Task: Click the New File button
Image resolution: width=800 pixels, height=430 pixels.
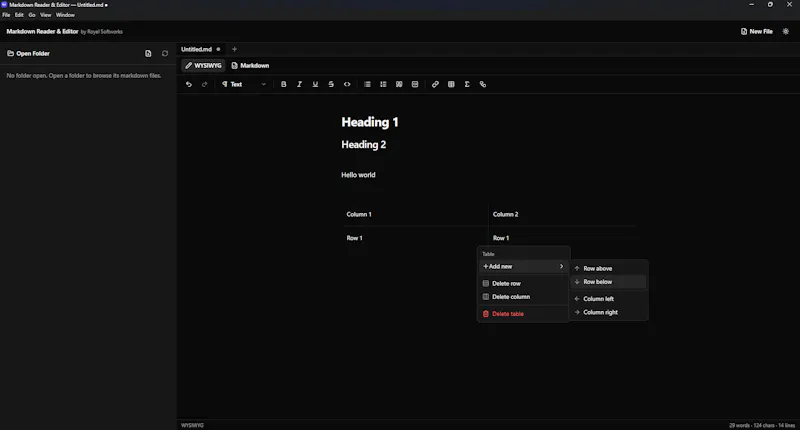Action: coord(757,31)
